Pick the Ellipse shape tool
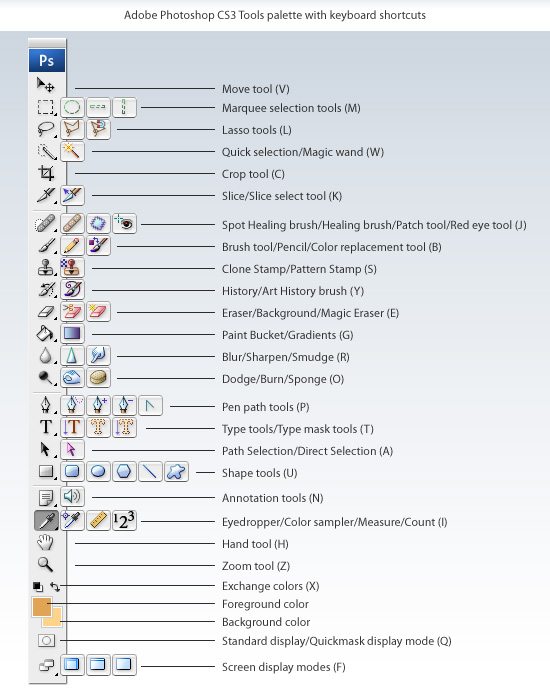This screenshot has width=550, height=700. (98, 471)
